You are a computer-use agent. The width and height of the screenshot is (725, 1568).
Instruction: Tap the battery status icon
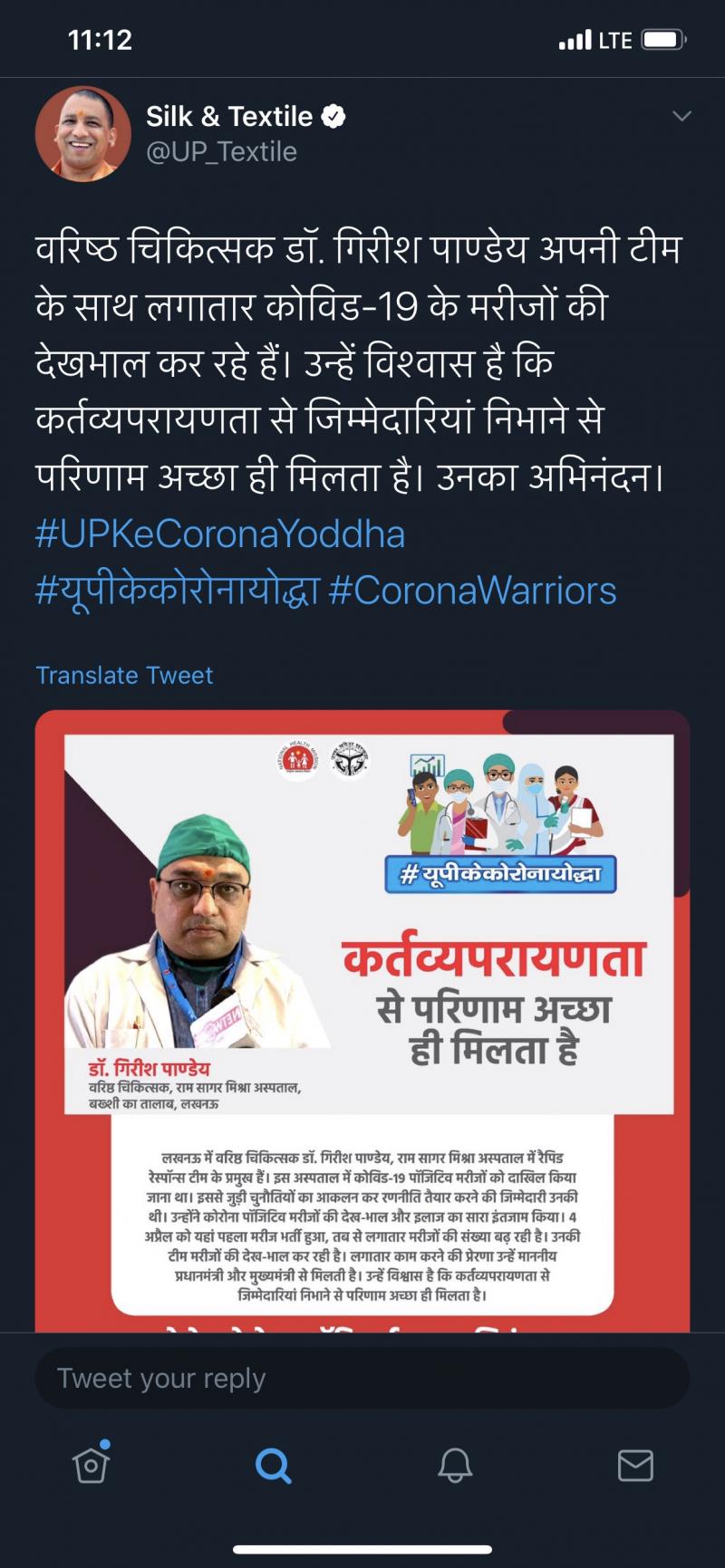(x=663, y=40)
